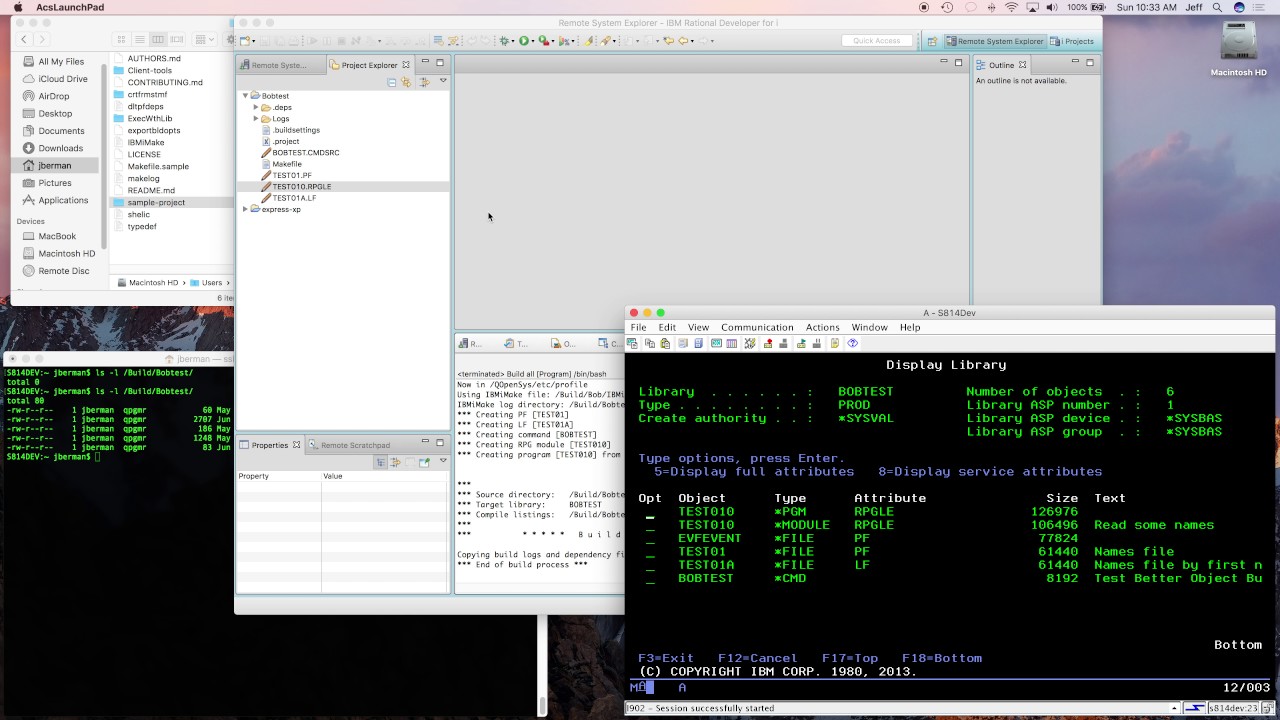Click Open Perspective icon

[x=931, y=41]
